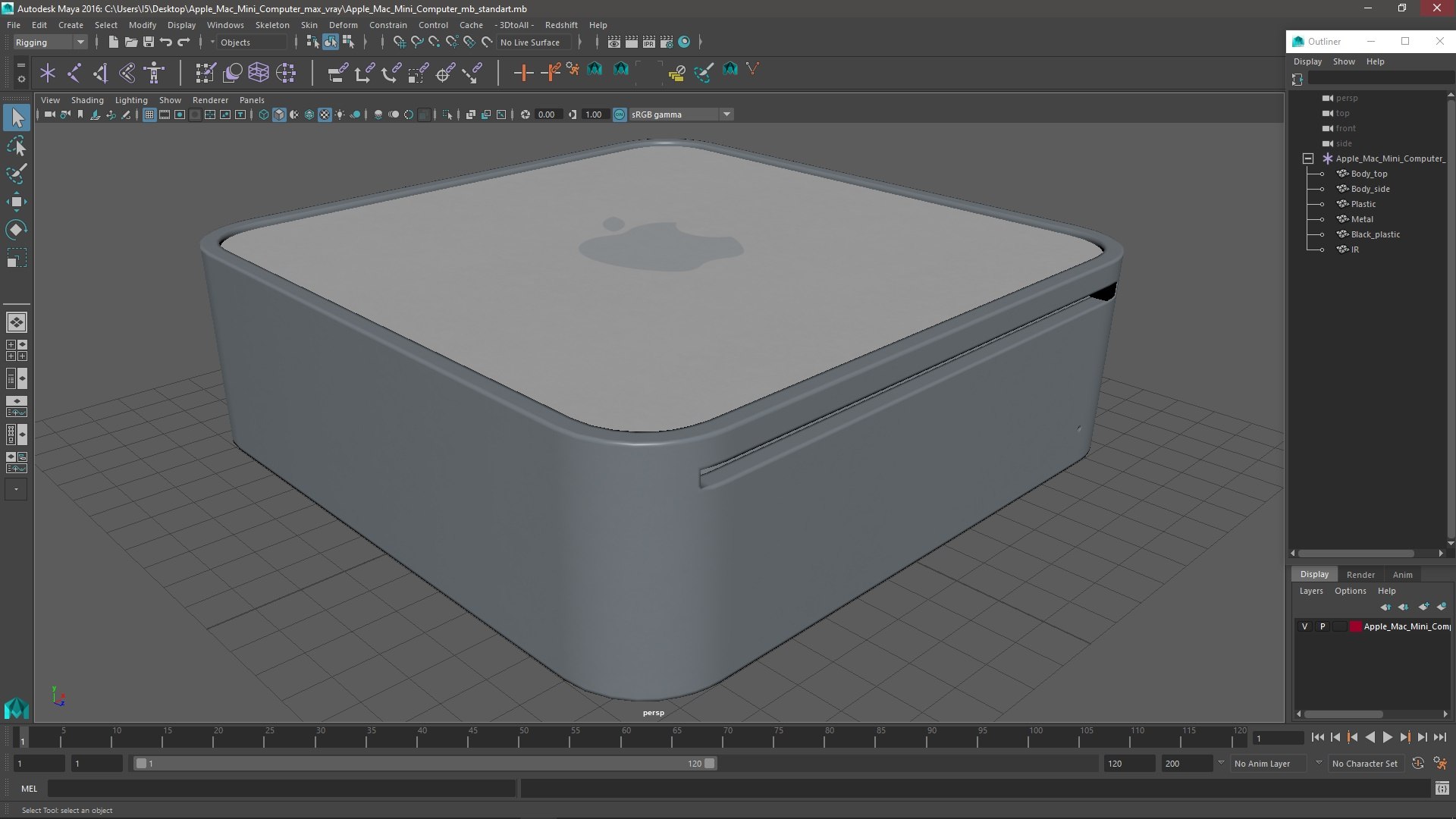
Task: Select the arrow Select Tool in toolbox
Action: pyautogui.click(x=17, y=118)
